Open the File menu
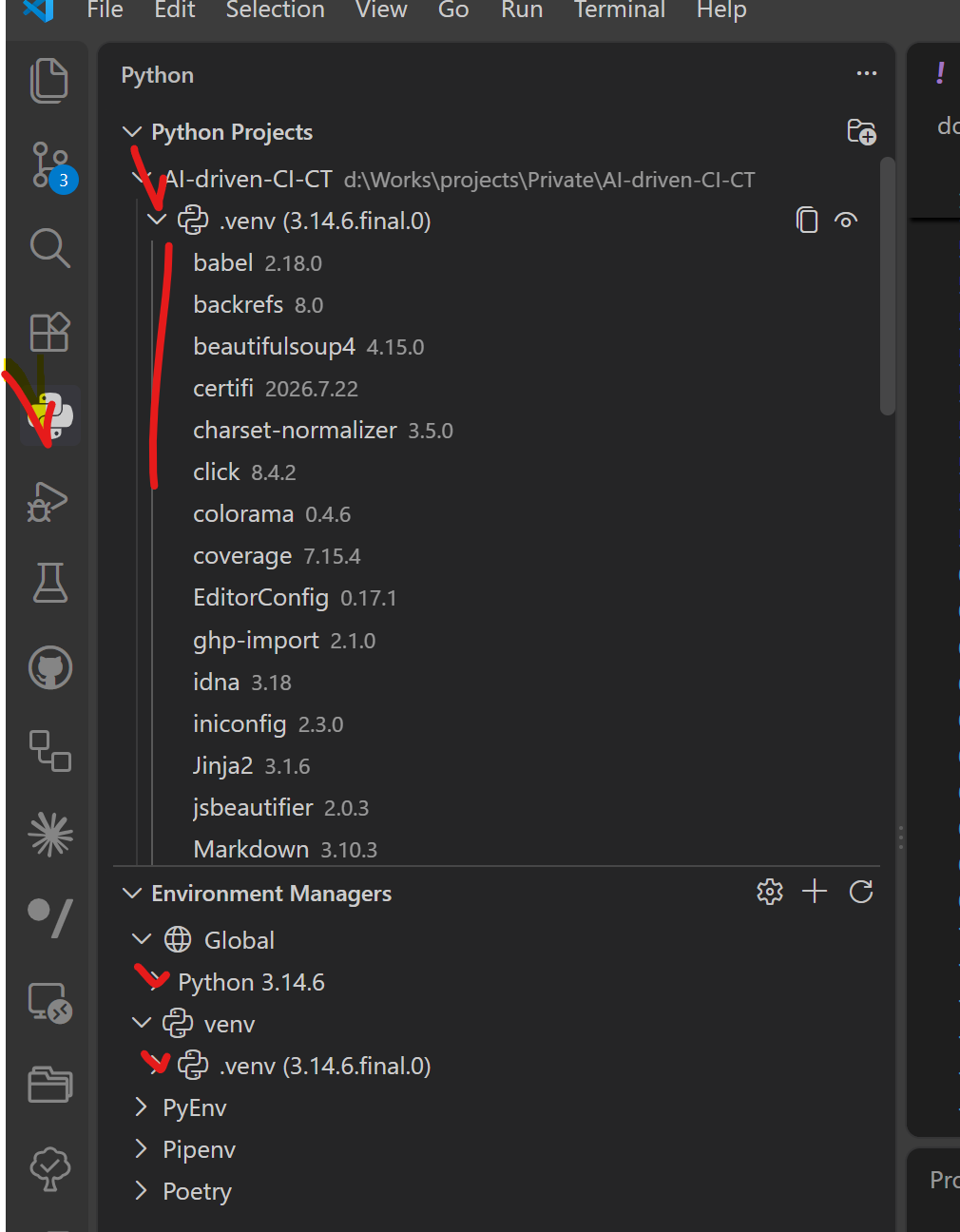 pyautogui.click(x=105, y=10)
